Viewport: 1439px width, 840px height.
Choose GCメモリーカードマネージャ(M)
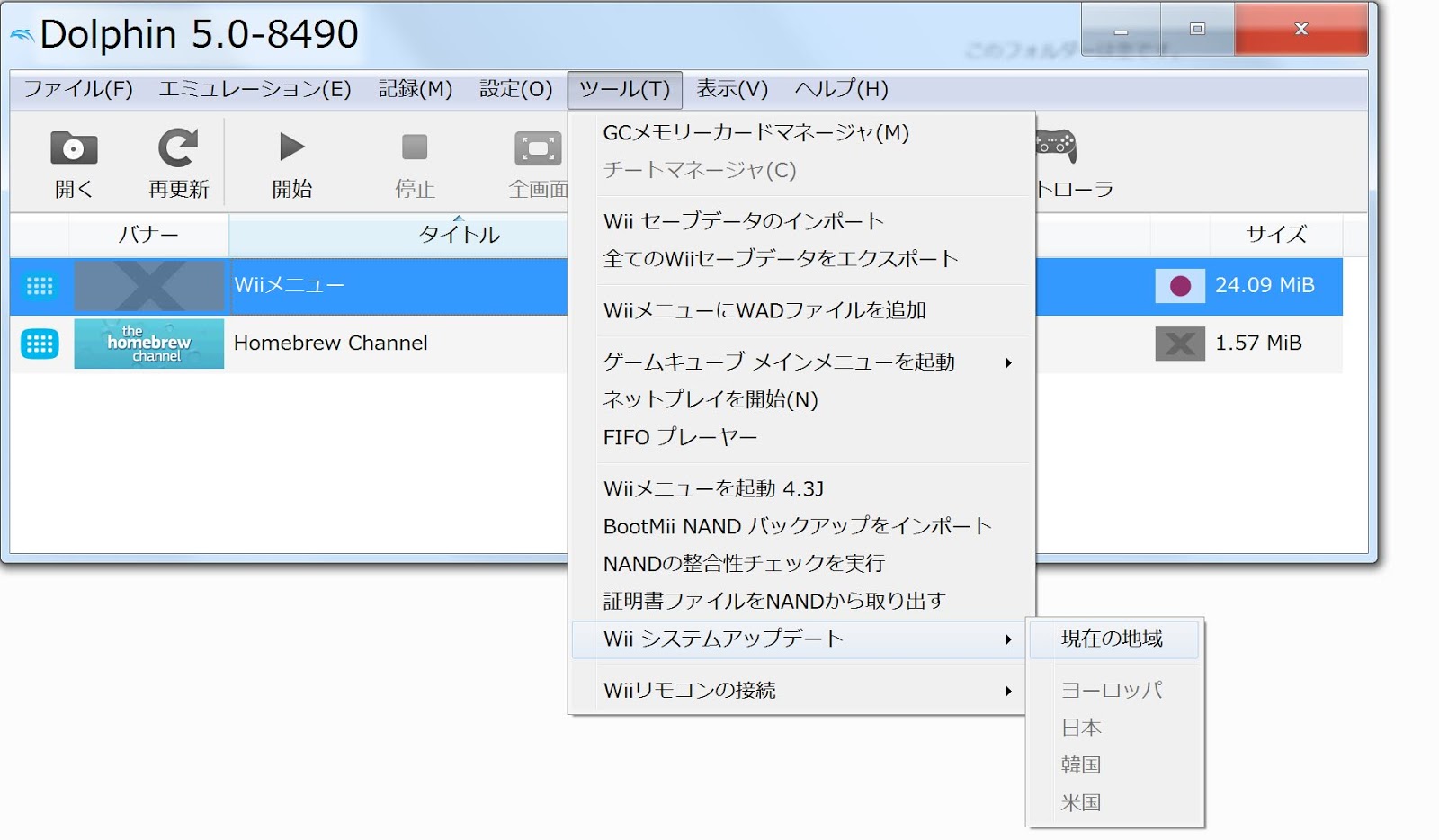coord(801,133)
